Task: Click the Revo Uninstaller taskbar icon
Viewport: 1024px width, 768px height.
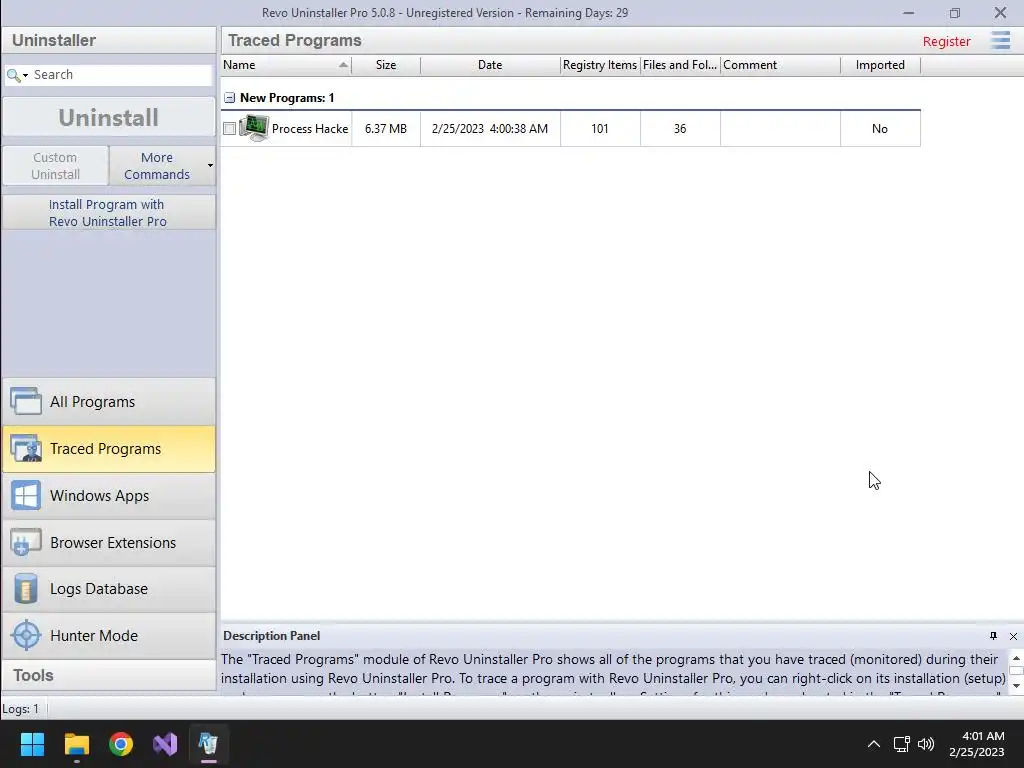Action: (208, 744)
